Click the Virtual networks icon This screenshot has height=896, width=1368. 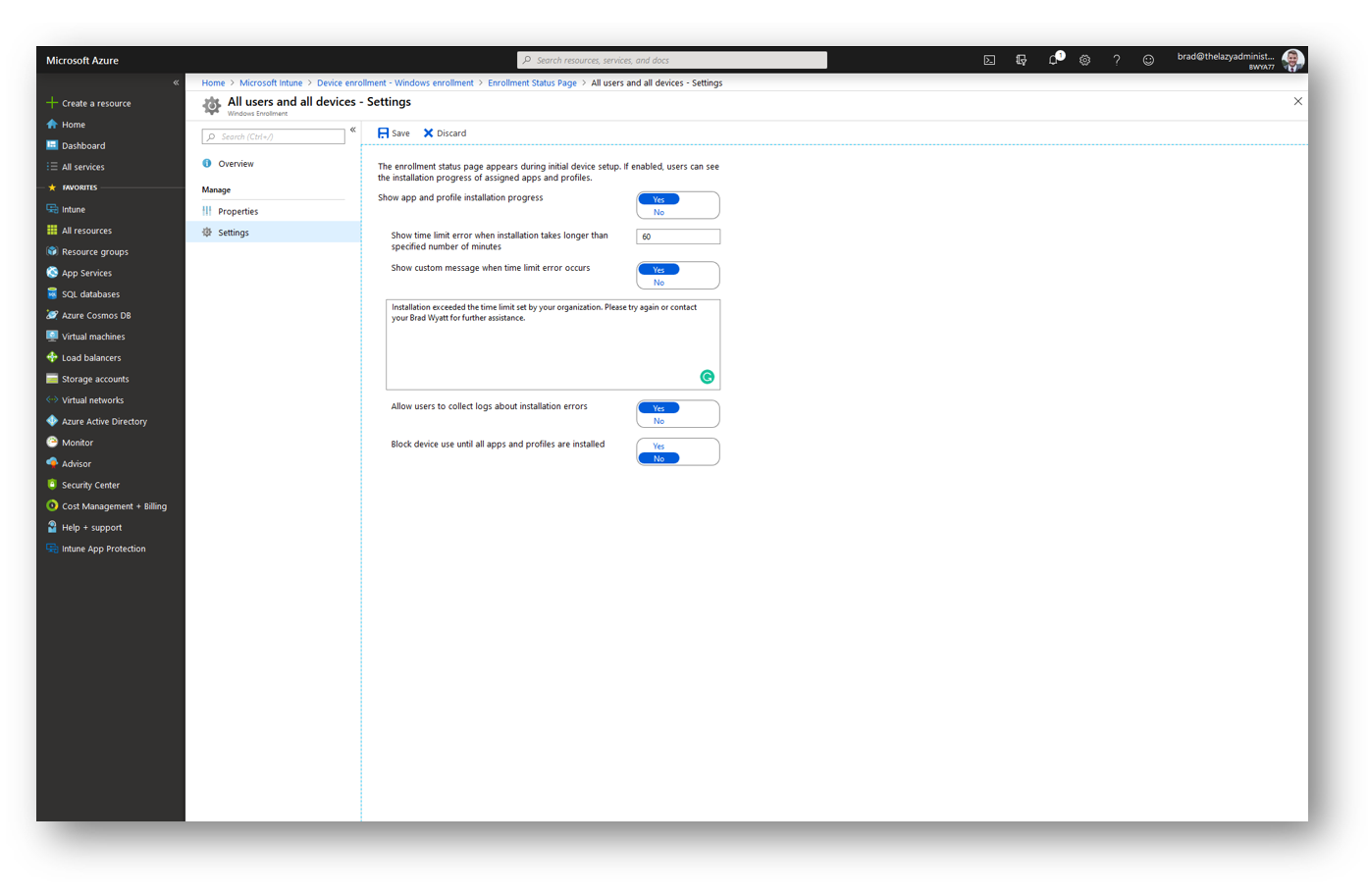pos(52,399)
